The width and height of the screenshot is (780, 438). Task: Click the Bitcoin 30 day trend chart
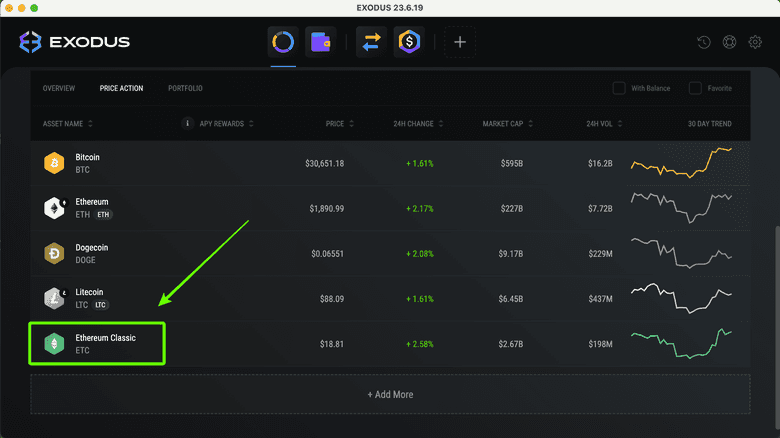(681, 162)
